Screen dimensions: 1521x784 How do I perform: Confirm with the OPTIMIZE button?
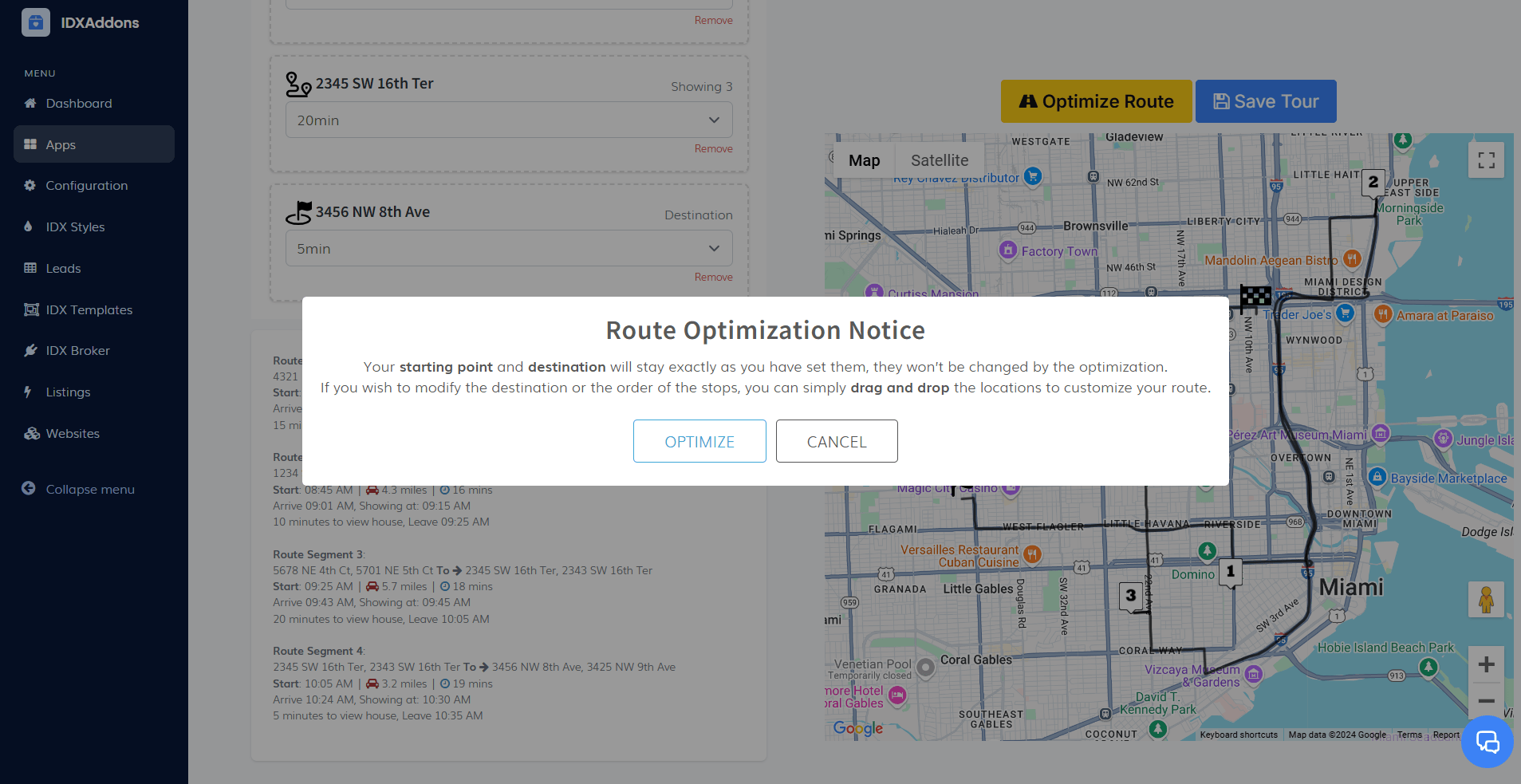pos(699,441)
